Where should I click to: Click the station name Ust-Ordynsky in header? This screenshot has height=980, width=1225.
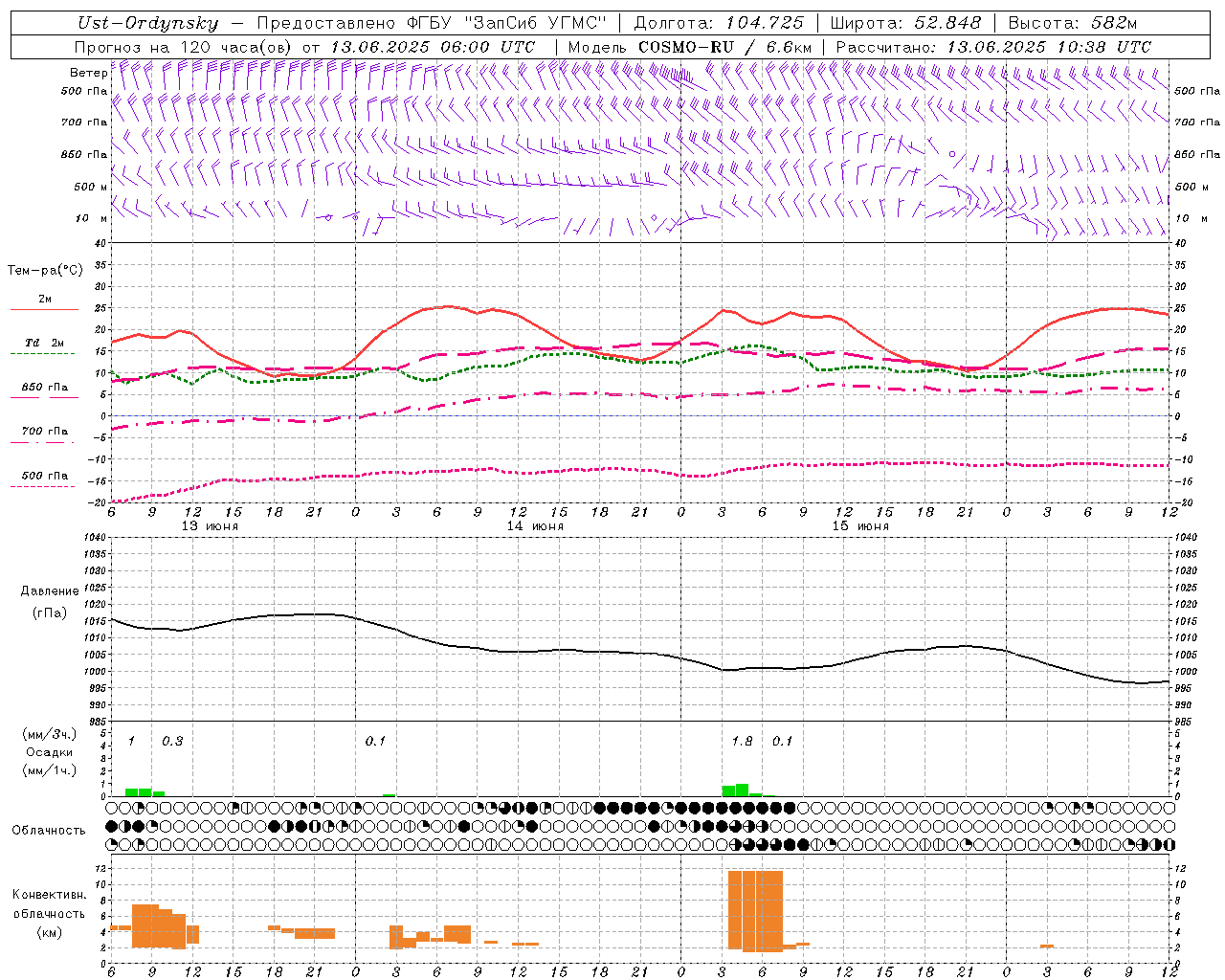coord(147,24)
